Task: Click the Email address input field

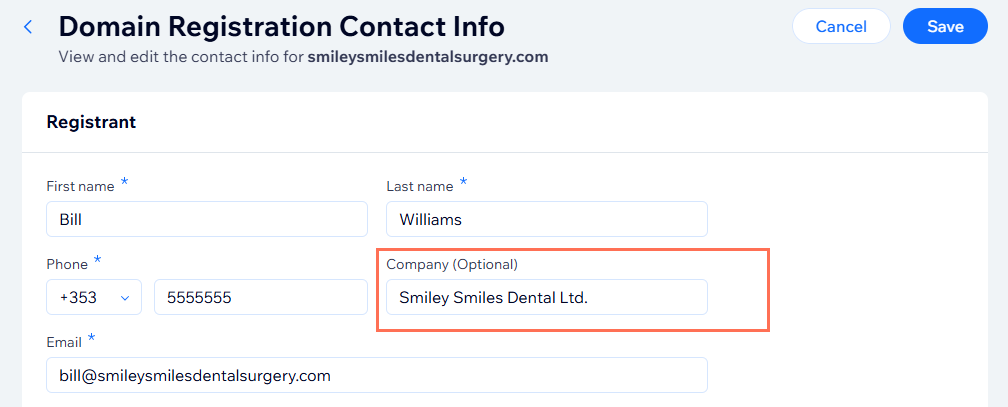Action: click(x=376, y=375)
